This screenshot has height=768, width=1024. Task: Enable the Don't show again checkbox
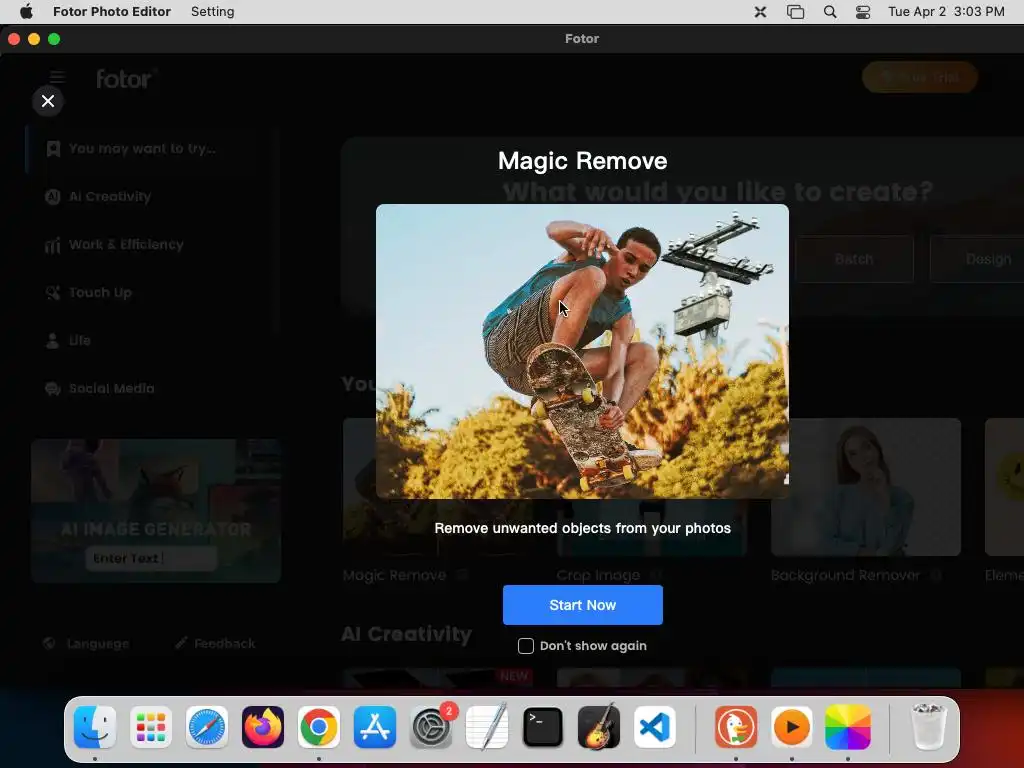pyautogui.click(x=526, y=646)
